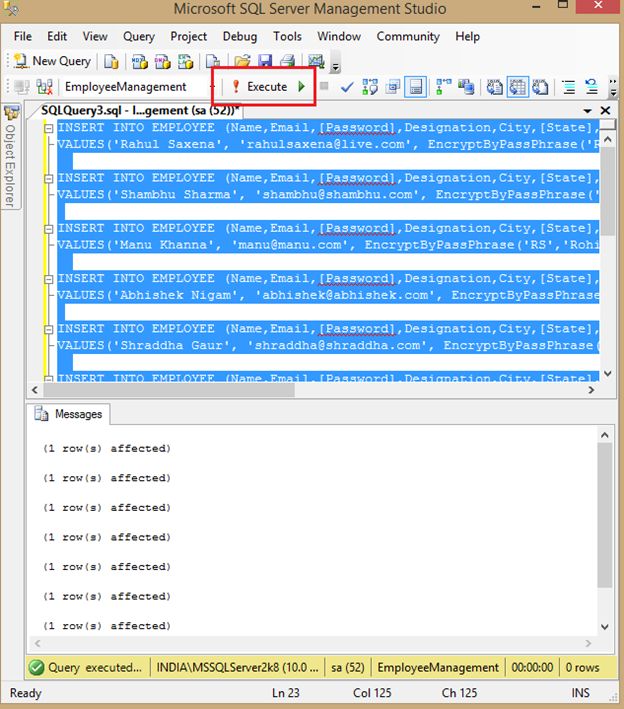Screen dimensions: 624x709
Task: Open the Query Options dialog icon
Action: (392, 86)
